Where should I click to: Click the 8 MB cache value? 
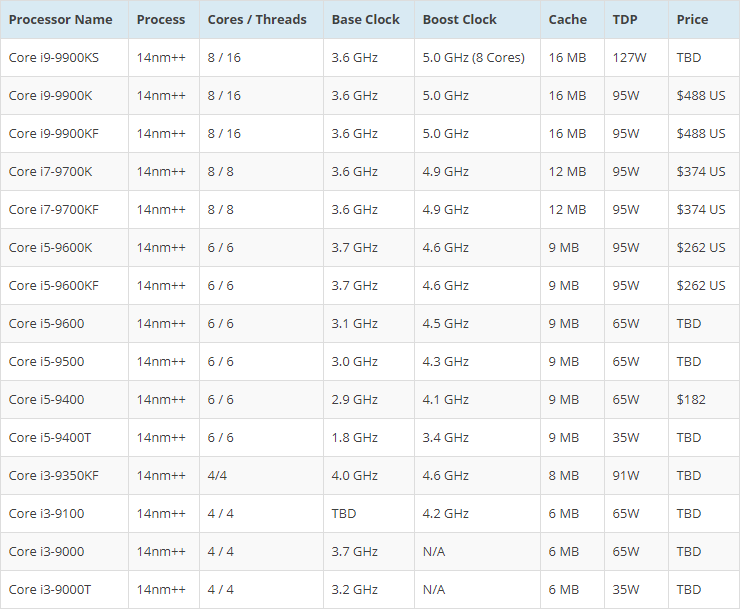click(x=563, y=475)
